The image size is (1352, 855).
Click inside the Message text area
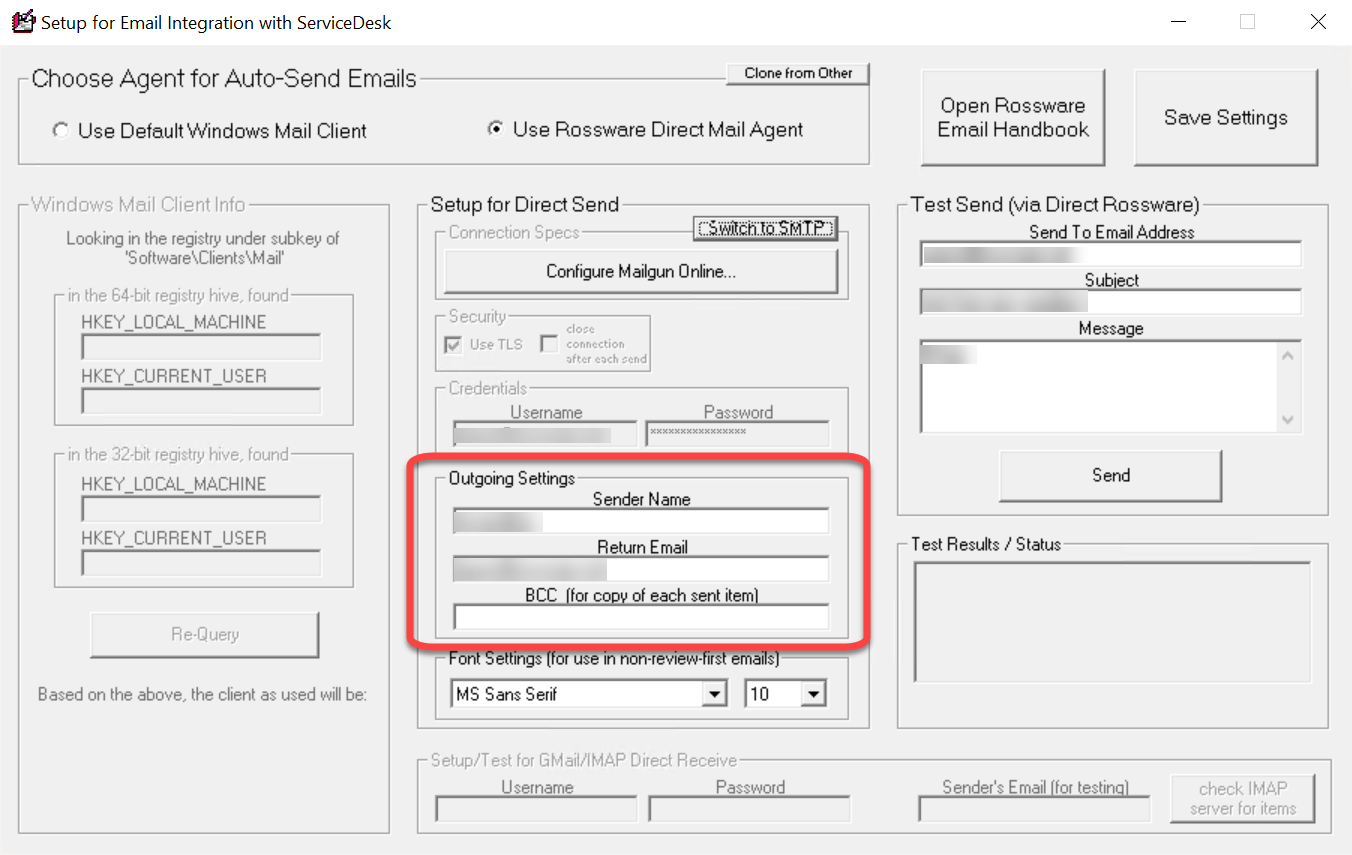(1100, 386)
